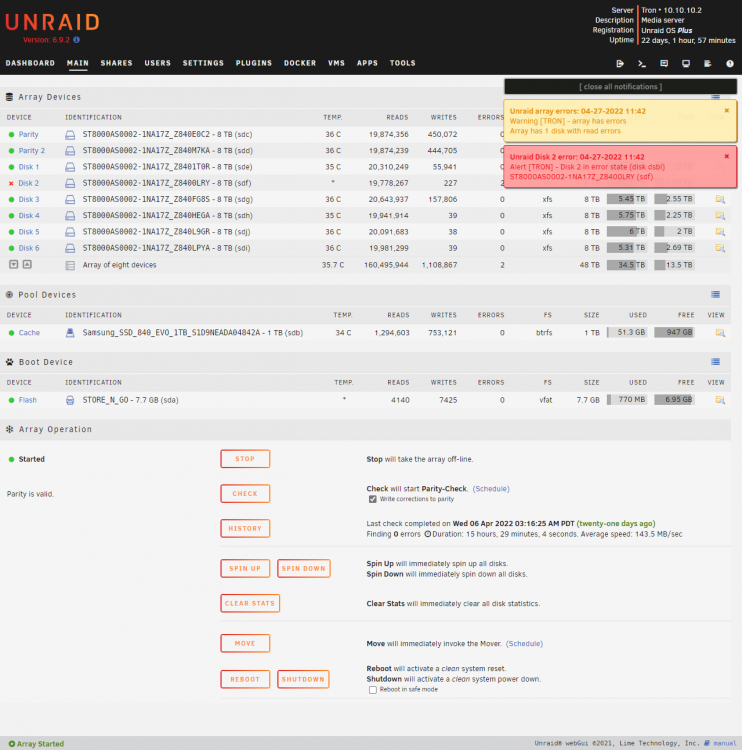Image resolution: width=742 pixels, height=750 pixels.
Task: Click close all notifications
Action: pyautogui.click(x=620, y=87)
